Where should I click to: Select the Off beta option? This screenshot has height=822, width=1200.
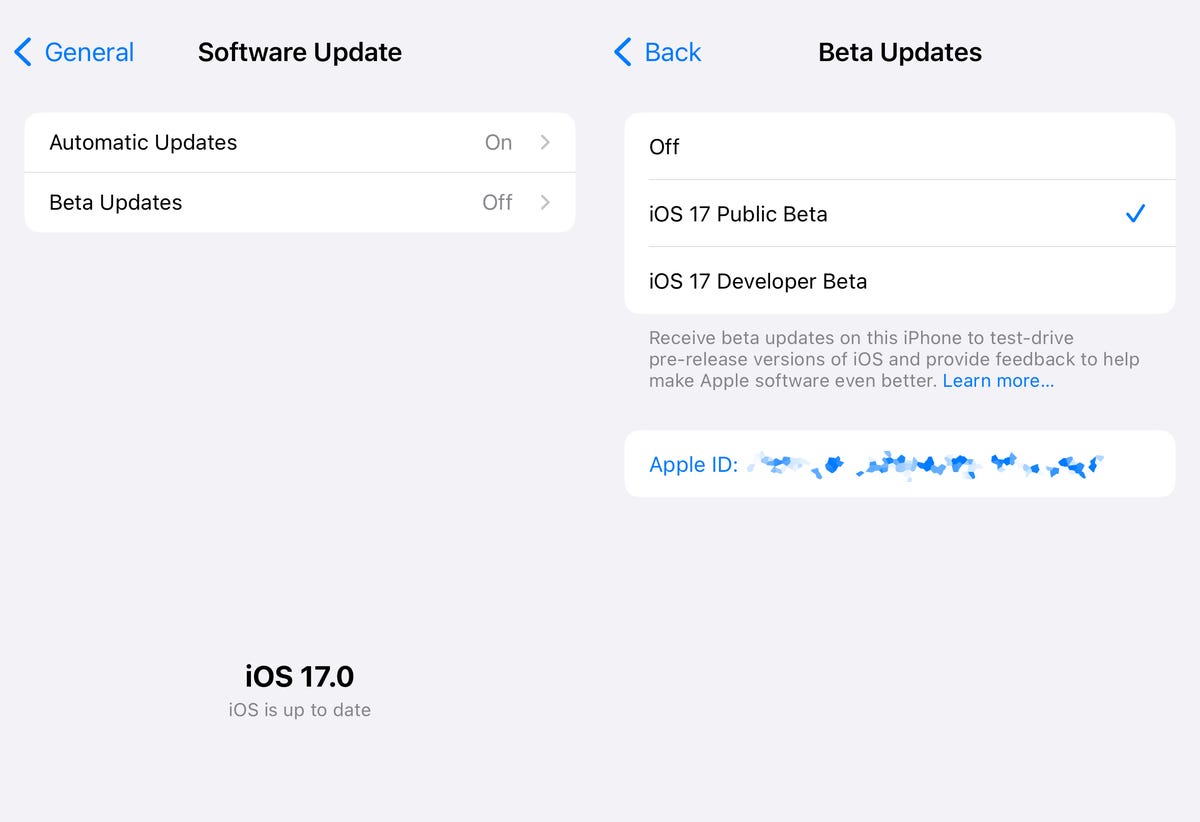click(x=665, y=147)
